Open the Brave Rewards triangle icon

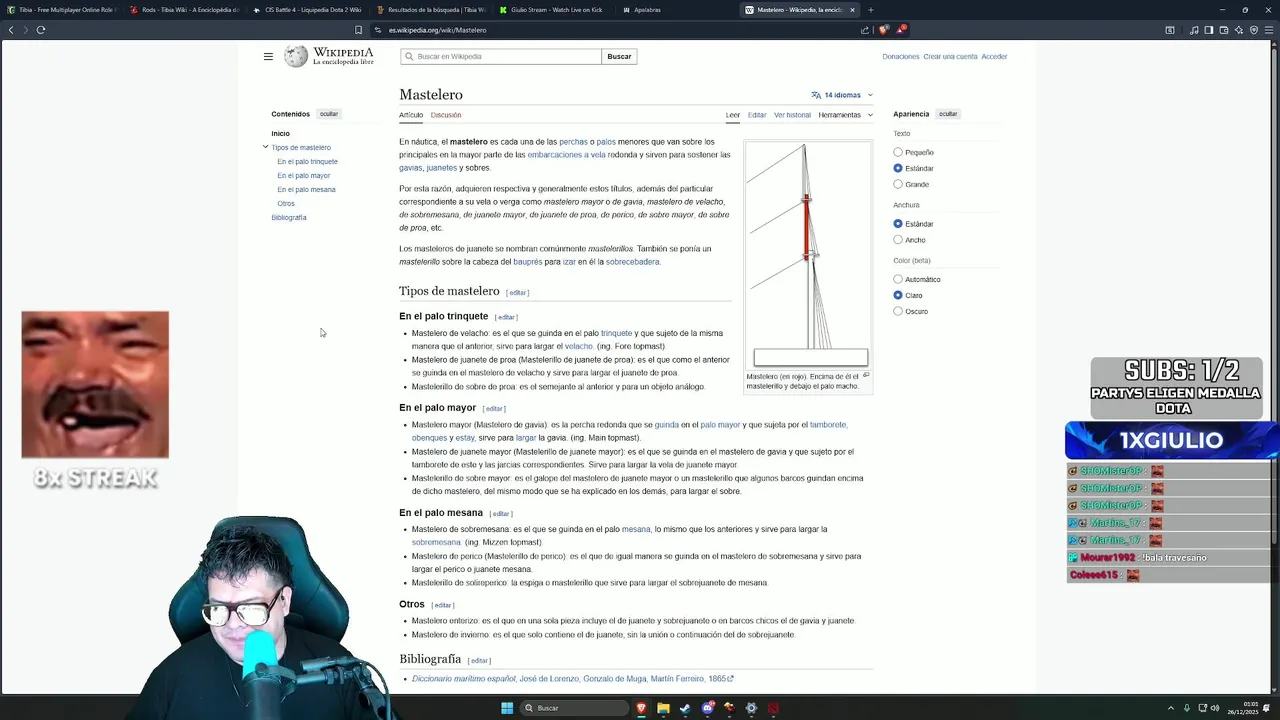900,30
